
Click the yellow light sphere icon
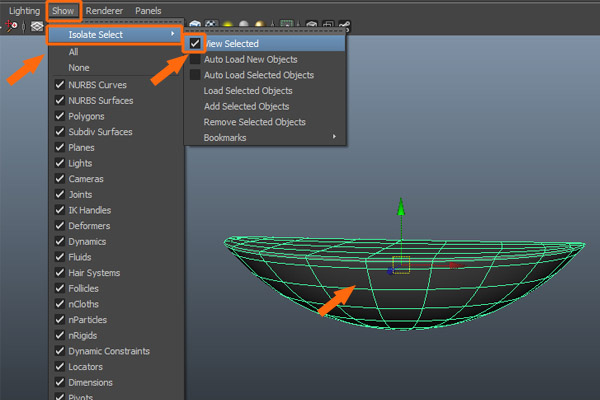(228, 25)
